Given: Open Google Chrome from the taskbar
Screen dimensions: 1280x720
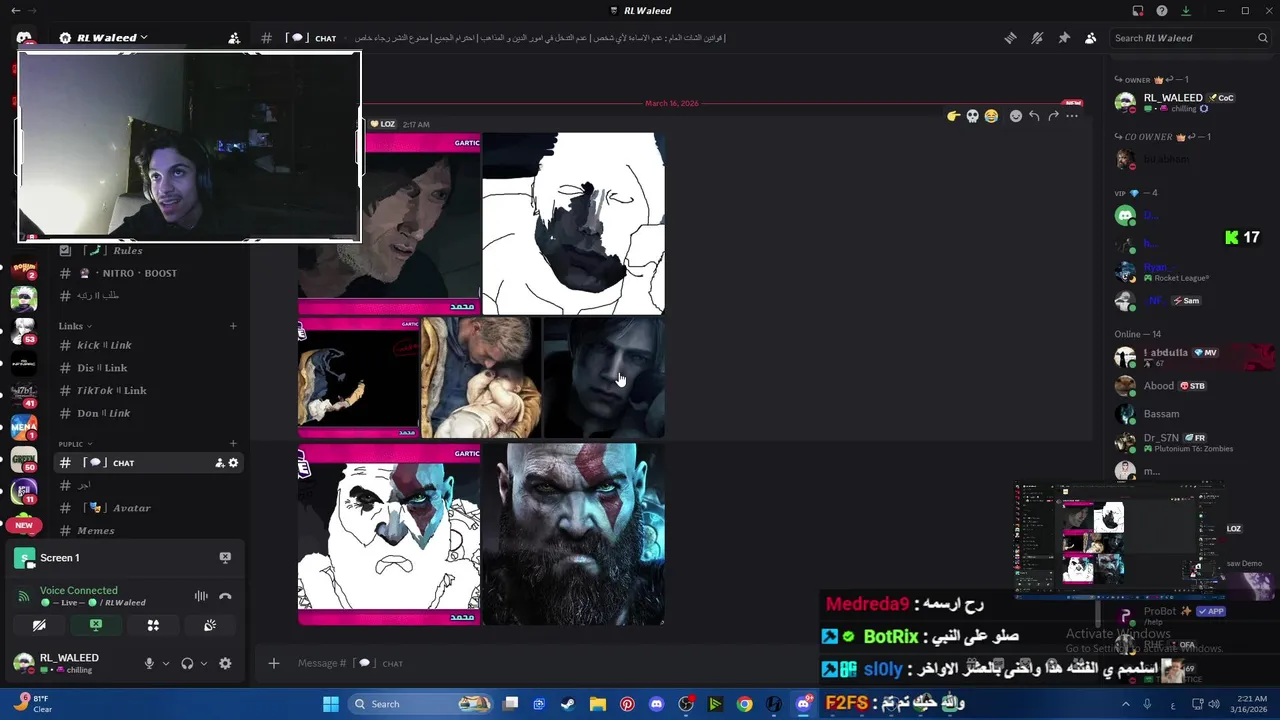Looking at the screenshot, I should point(744,704).
